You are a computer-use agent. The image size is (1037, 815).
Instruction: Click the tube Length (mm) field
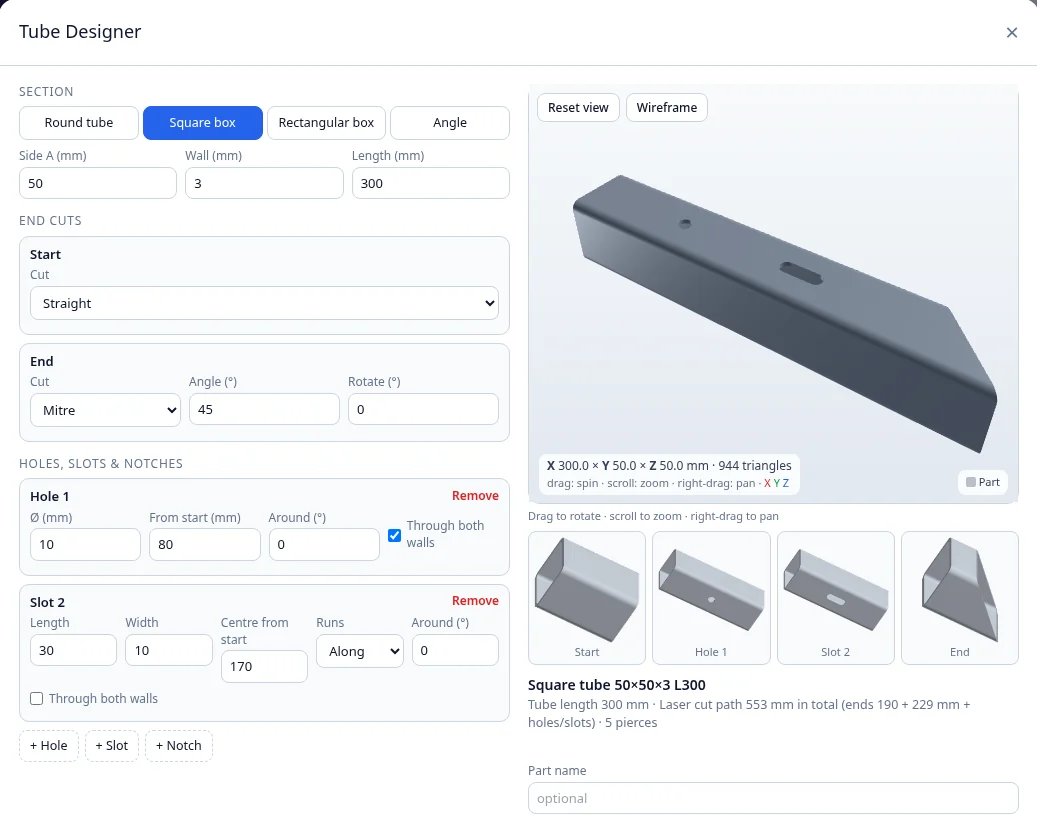[x=431, y=183]
